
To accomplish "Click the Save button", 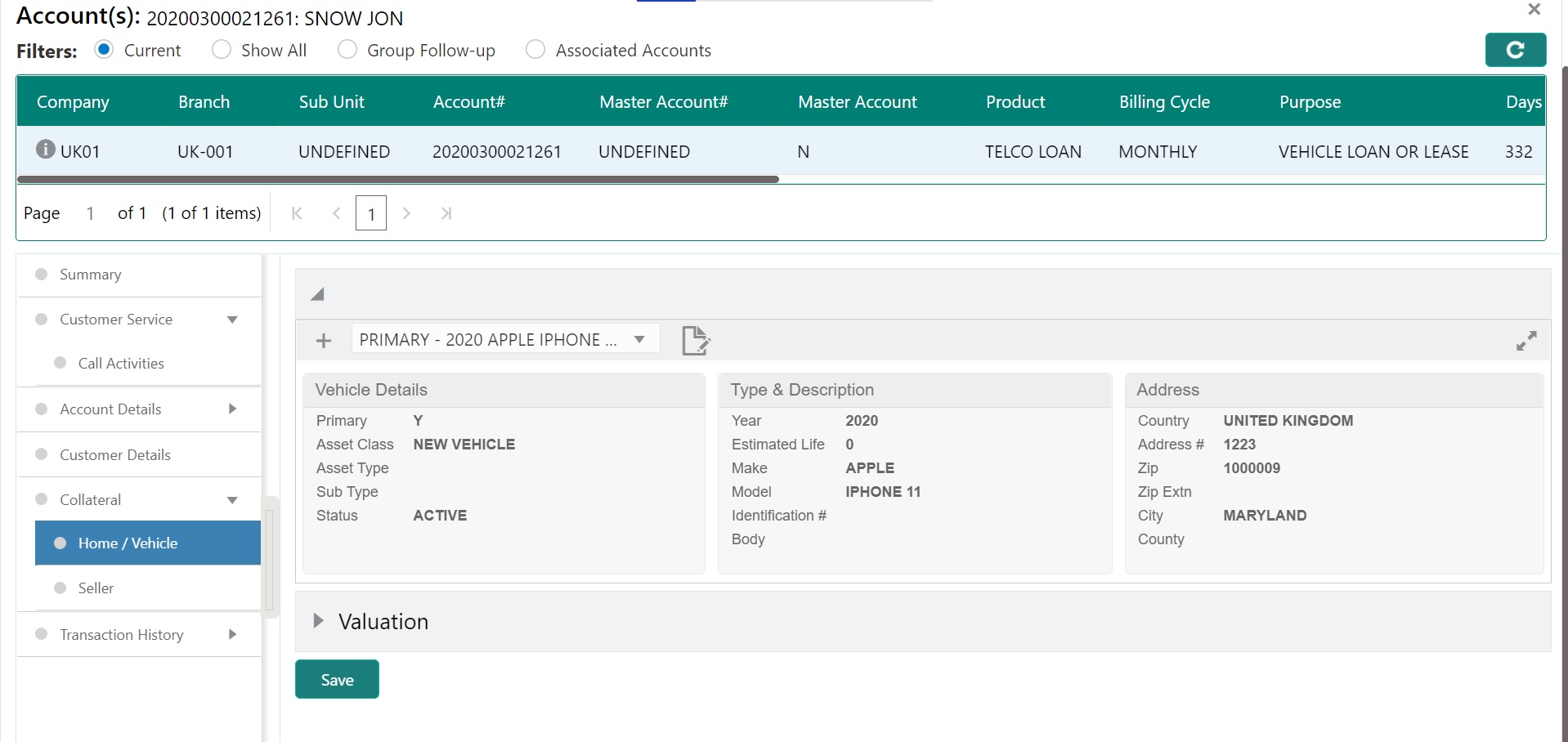I will click(x=337, y=679).
